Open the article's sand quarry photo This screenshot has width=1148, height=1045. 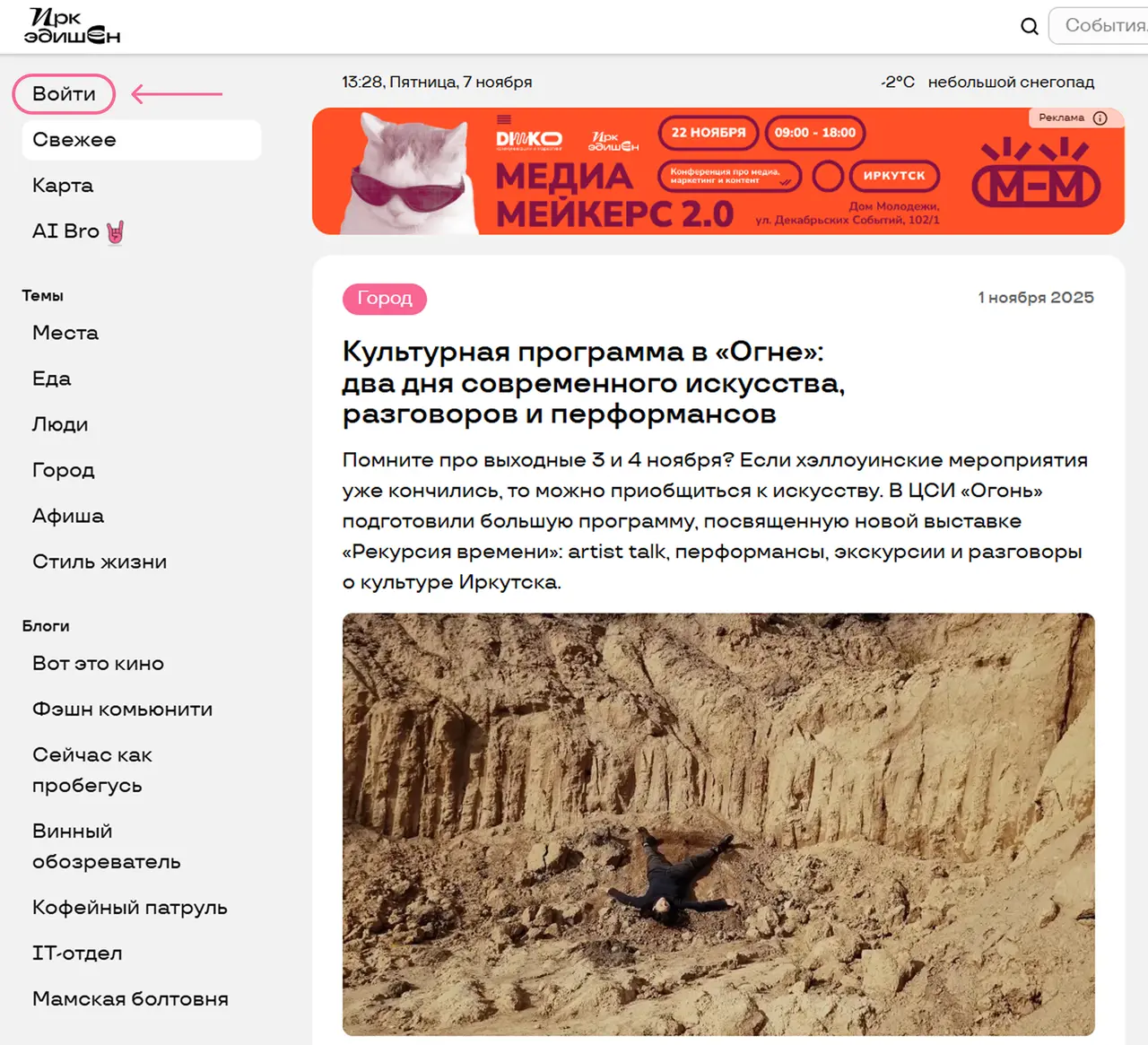(x=718, y=824)
